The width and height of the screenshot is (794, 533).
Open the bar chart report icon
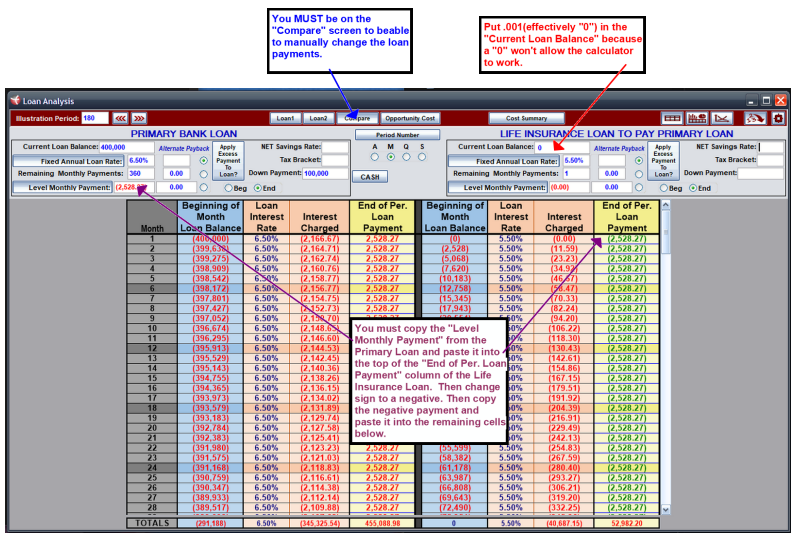pyautogui.click(x=697, y=118)
